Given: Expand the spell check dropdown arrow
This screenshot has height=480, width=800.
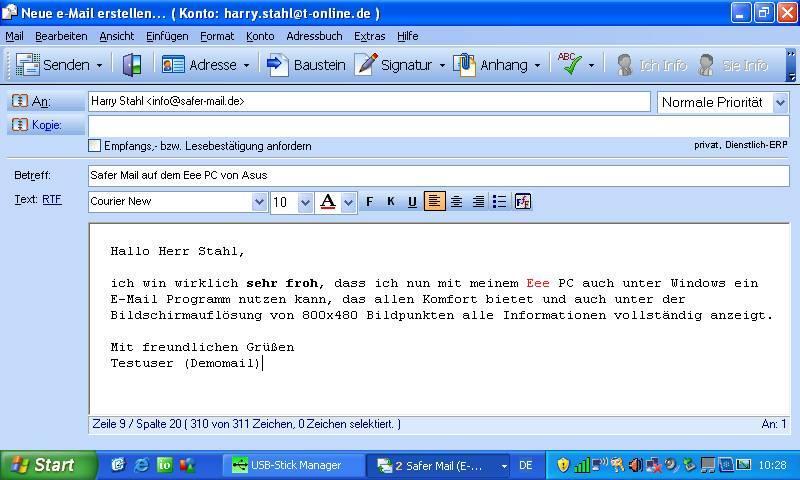Looking at the screenshot, I should (592, 65).
